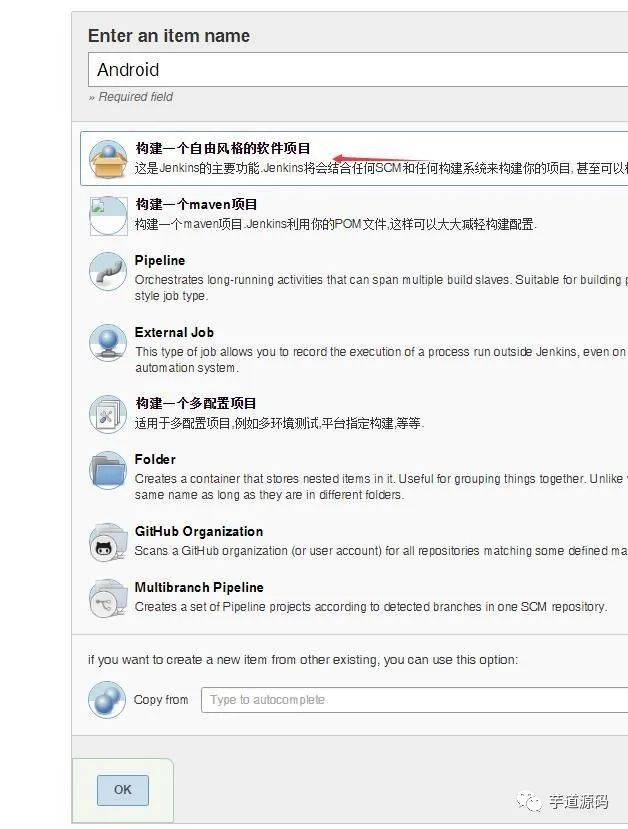The width and height of the screenshot is (628, 829).
Task: Focus the item name field containing Android
Action: pos(358,70)
